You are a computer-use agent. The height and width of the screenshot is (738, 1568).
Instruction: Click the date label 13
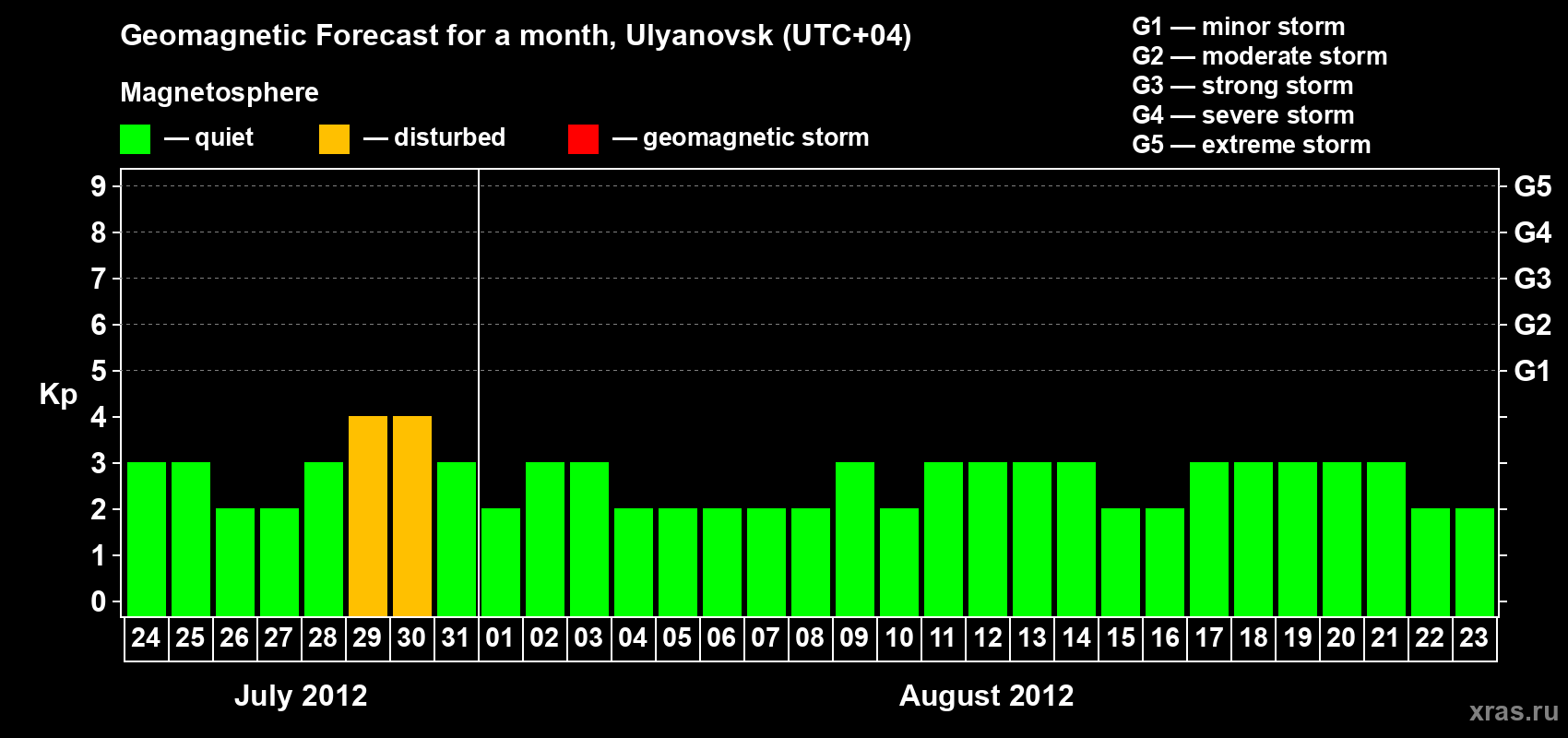(x=1031, y=637)
